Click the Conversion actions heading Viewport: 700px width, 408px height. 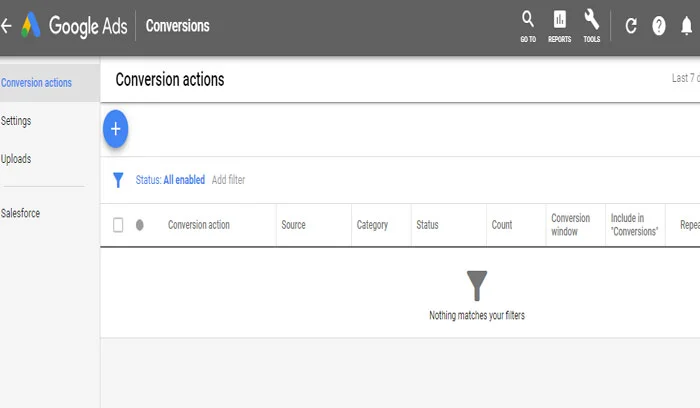click(170, 79)
